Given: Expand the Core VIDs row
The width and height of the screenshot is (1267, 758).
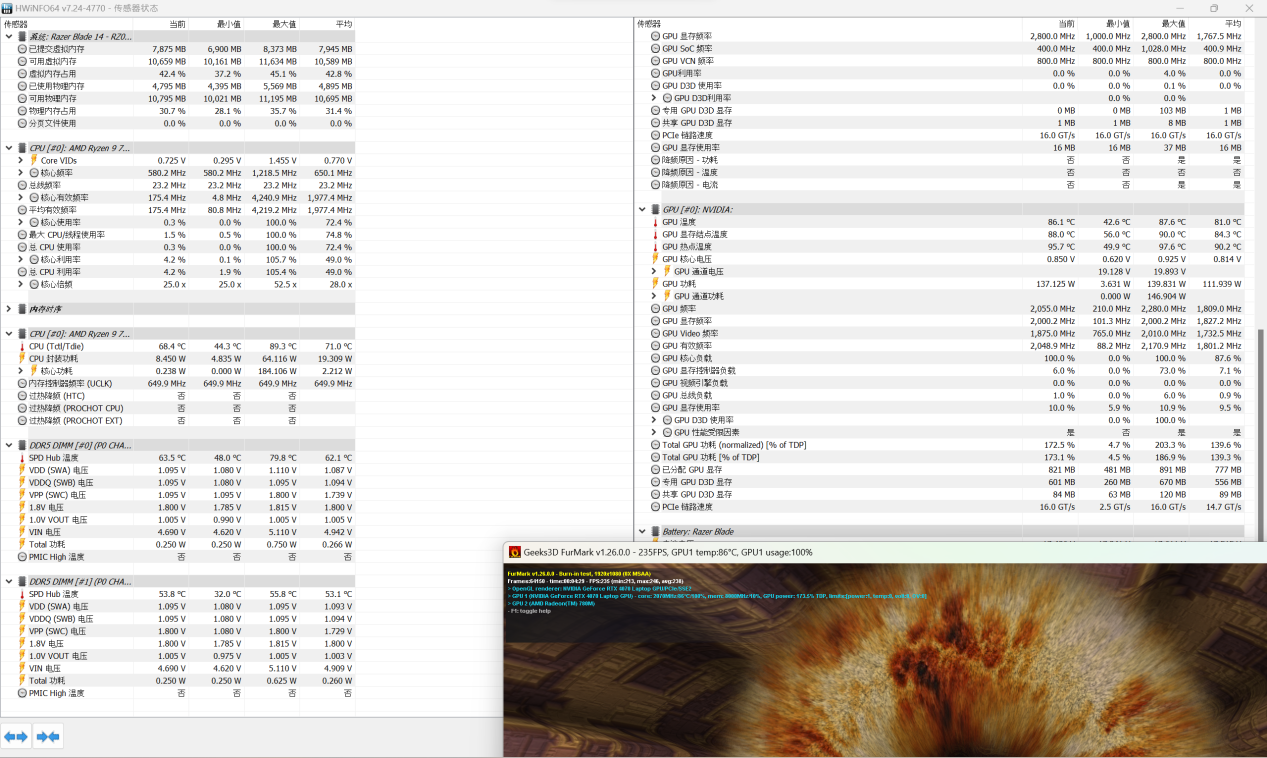Looking at the screenshot, I should click(x=21, y=160).
